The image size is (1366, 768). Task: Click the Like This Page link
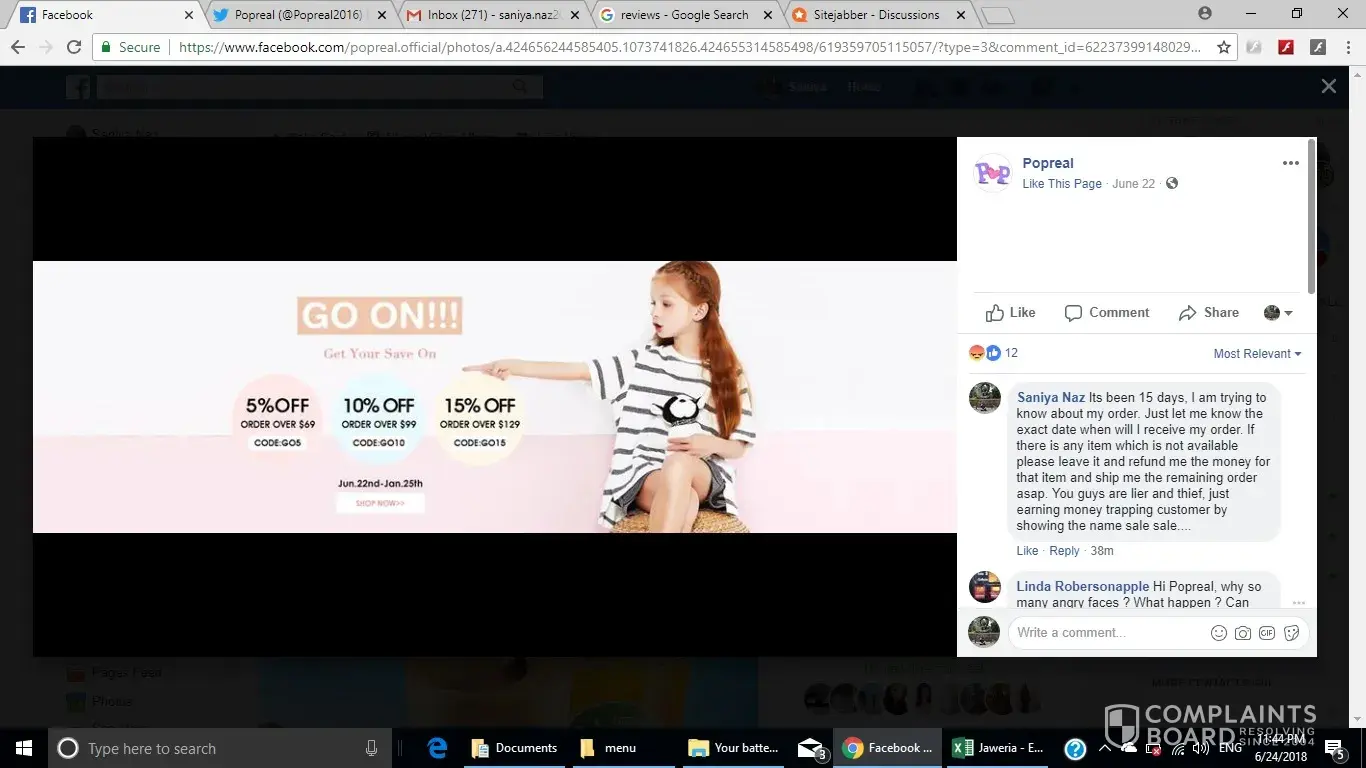click(1062, 184)
